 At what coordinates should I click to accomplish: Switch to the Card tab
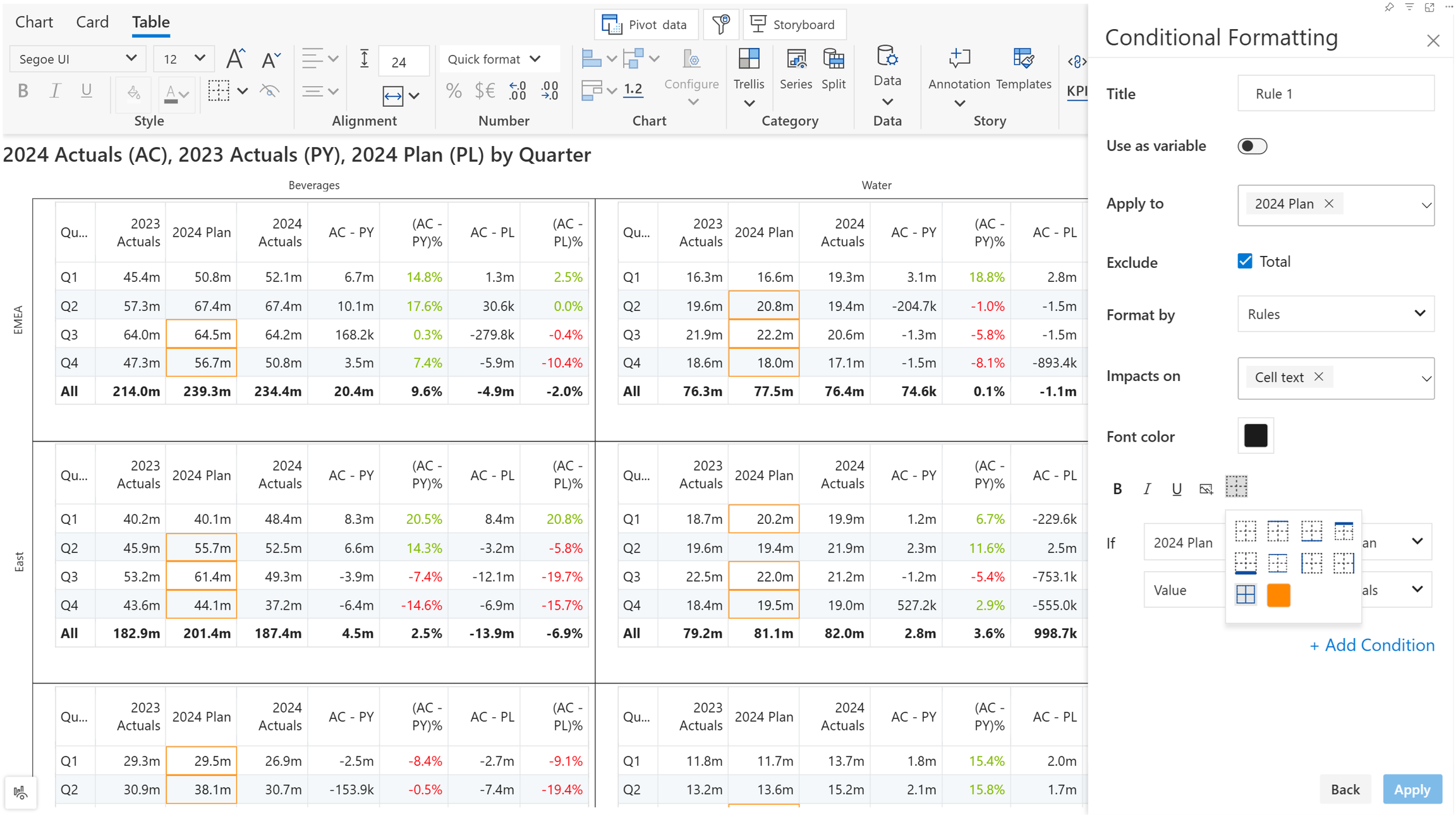pos(92,22)
